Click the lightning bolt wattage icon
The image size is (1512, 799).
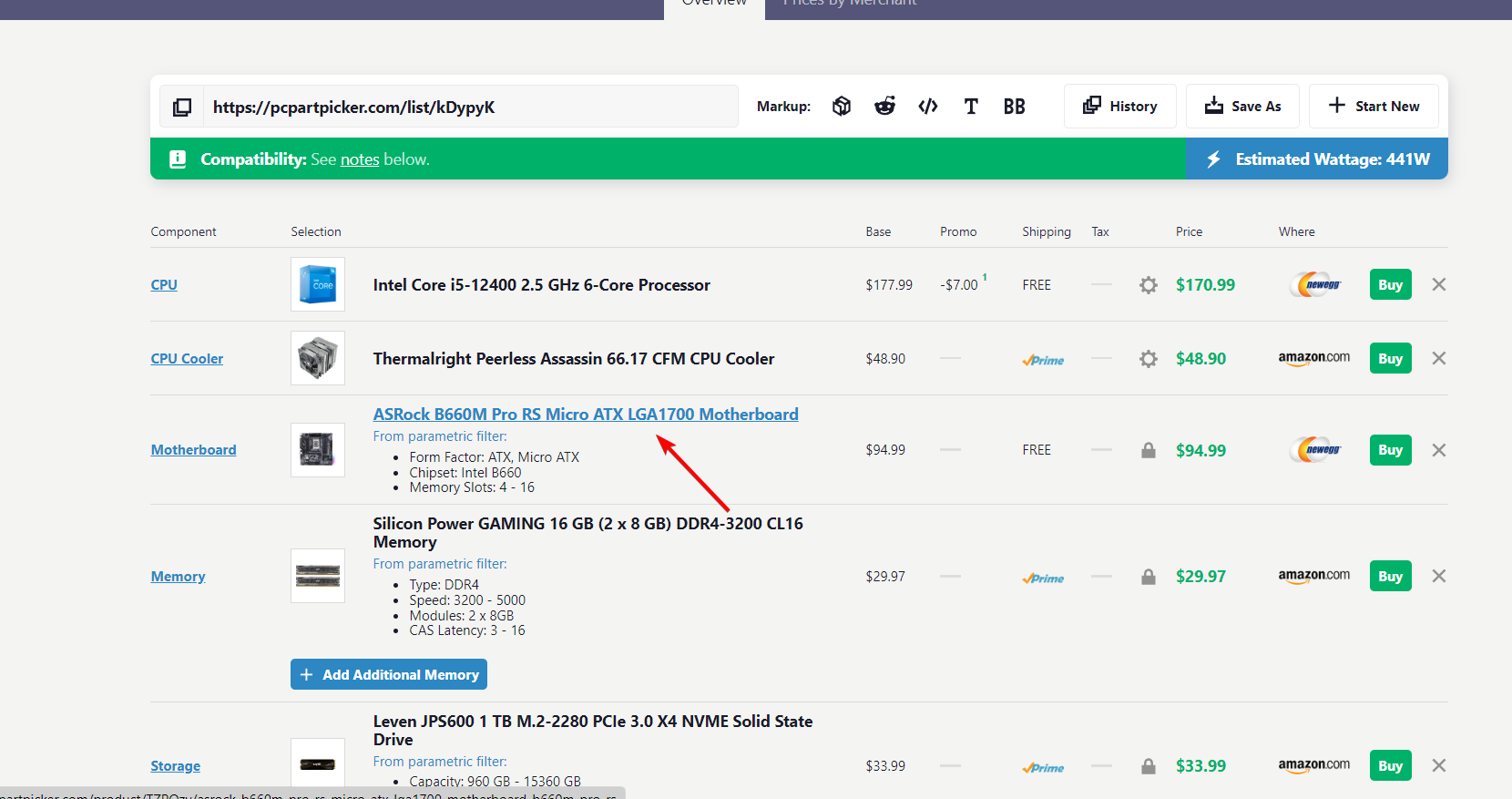click(x=1213, y=159)
